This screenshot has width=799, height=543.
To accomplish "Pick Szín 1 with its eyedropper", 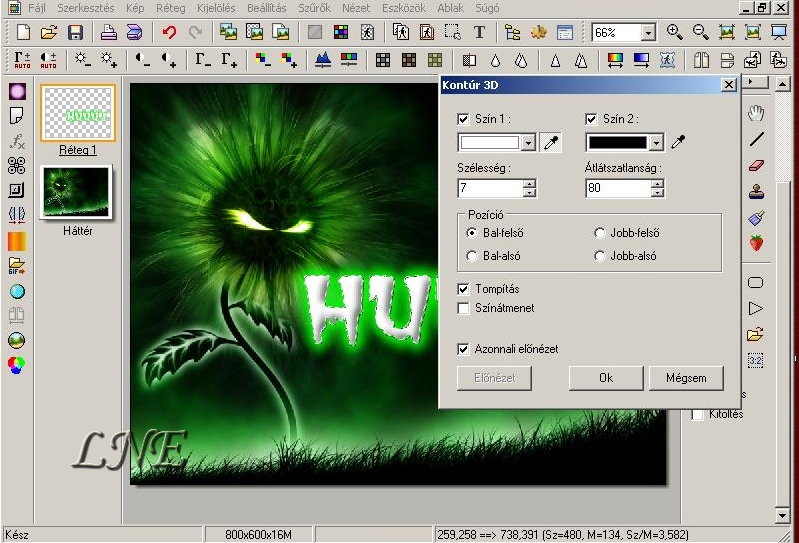I will [550, 143].
